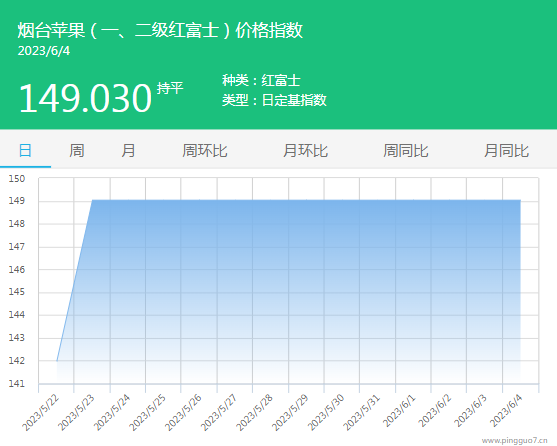Click the 2023/5/25 x-axis date label
The width and height of the screenshot is (557, 446).
[147, 412]
